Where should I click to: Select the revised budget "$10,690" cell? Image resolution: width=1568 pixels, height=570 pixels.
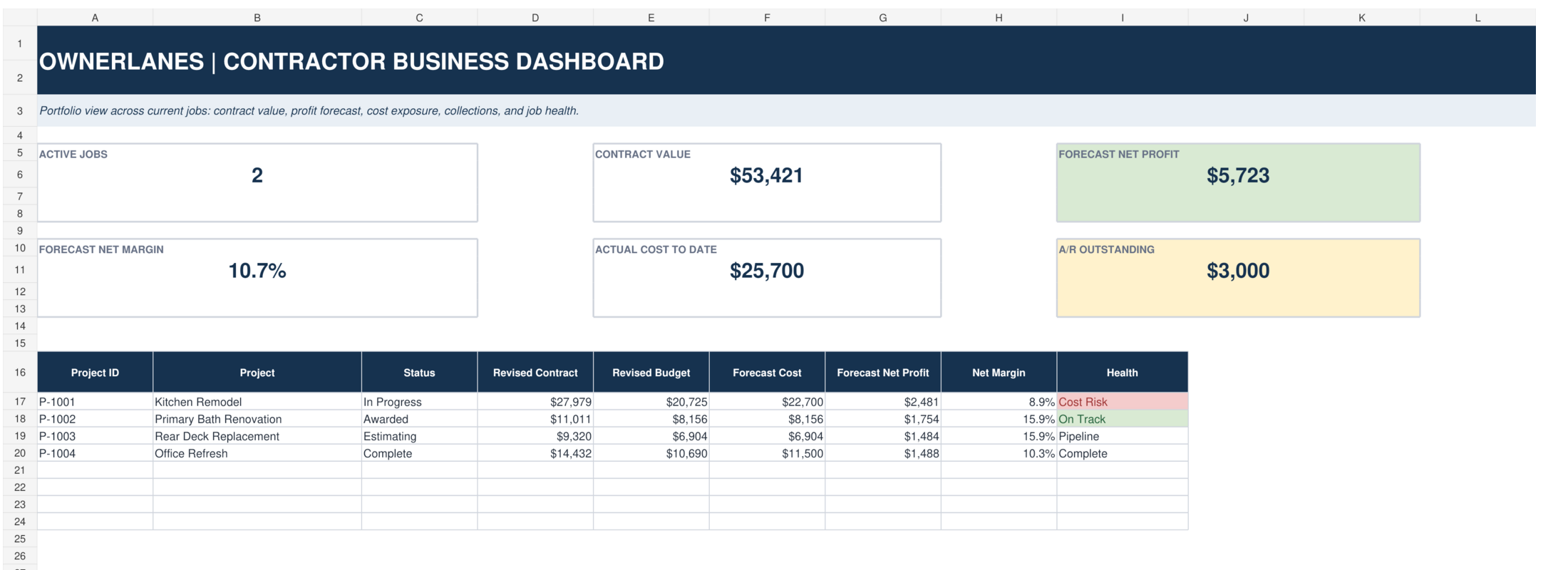pyautogui.click(x=651, y=453)
